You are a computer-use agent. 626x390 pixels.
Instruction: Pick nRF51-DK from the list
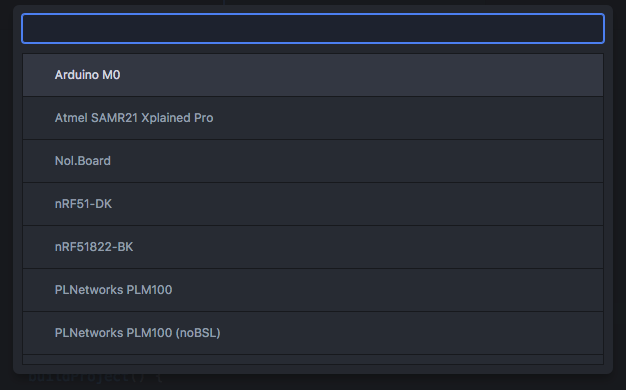[x=313, y=204]
